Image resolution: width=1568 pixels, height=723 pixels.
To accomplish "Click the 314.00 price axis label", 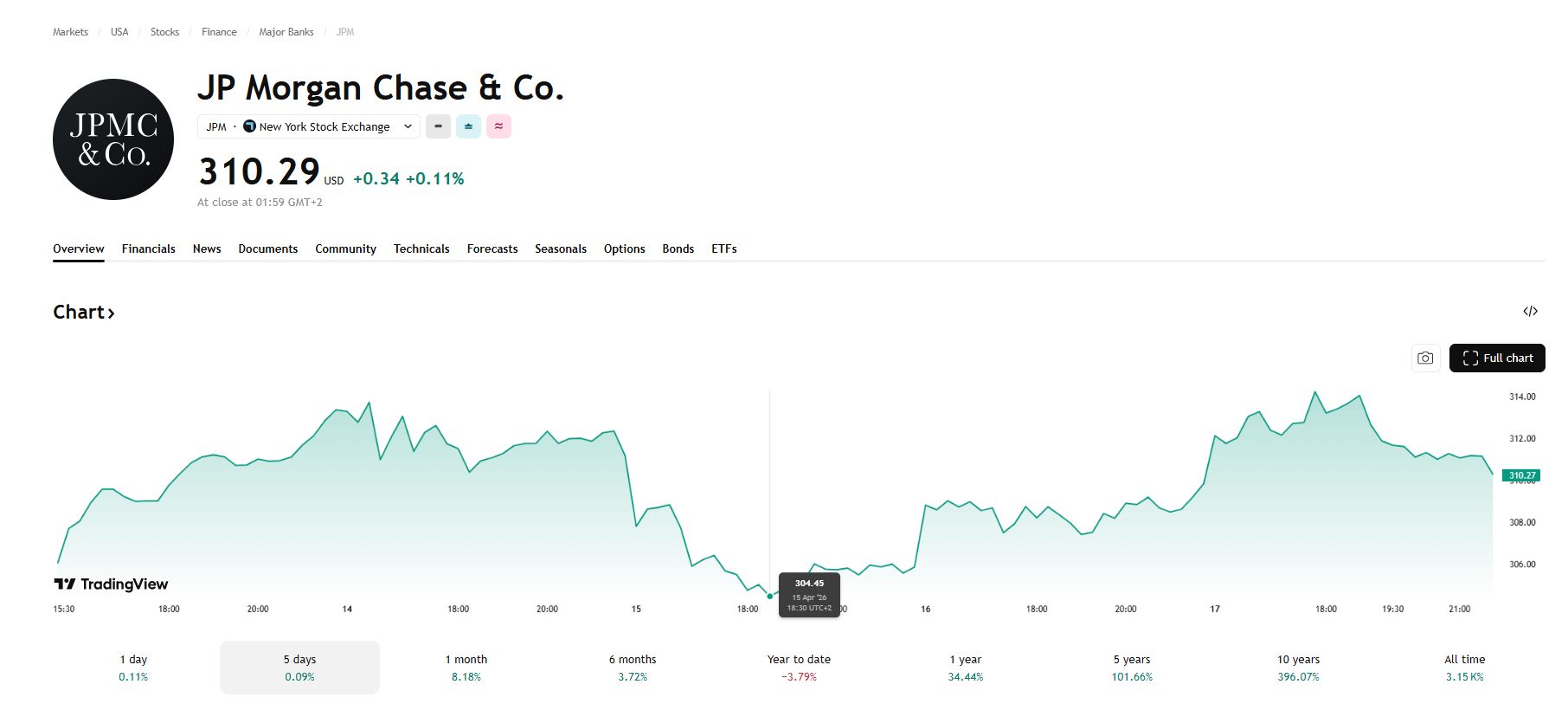I will click(x=1522, y=397).
